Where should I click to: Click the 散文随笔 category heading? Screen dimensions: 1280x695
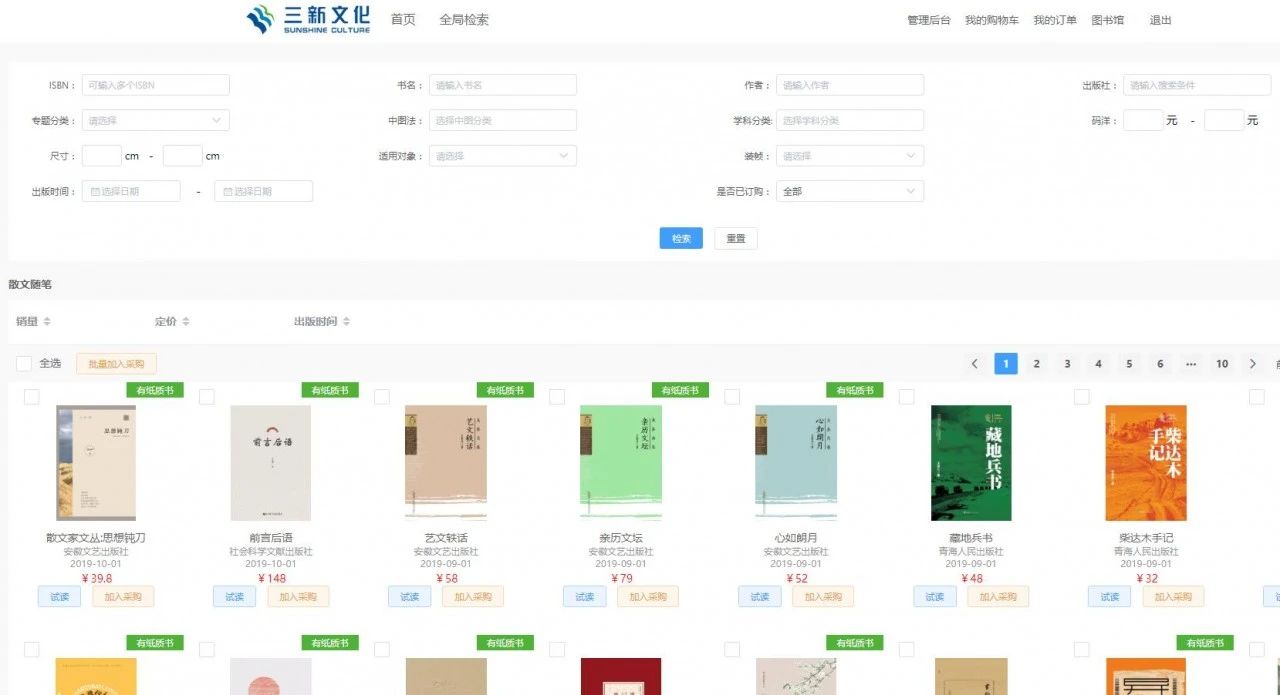pyautogui.click(x=30, y=285)
